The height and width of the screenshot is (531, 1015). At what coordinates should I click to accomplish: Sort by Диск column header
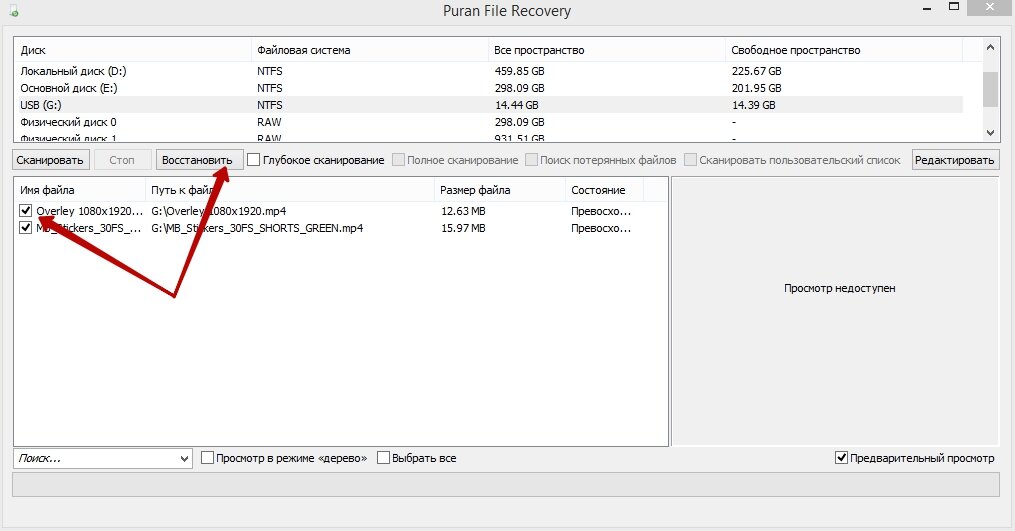[x=132, y=50]
